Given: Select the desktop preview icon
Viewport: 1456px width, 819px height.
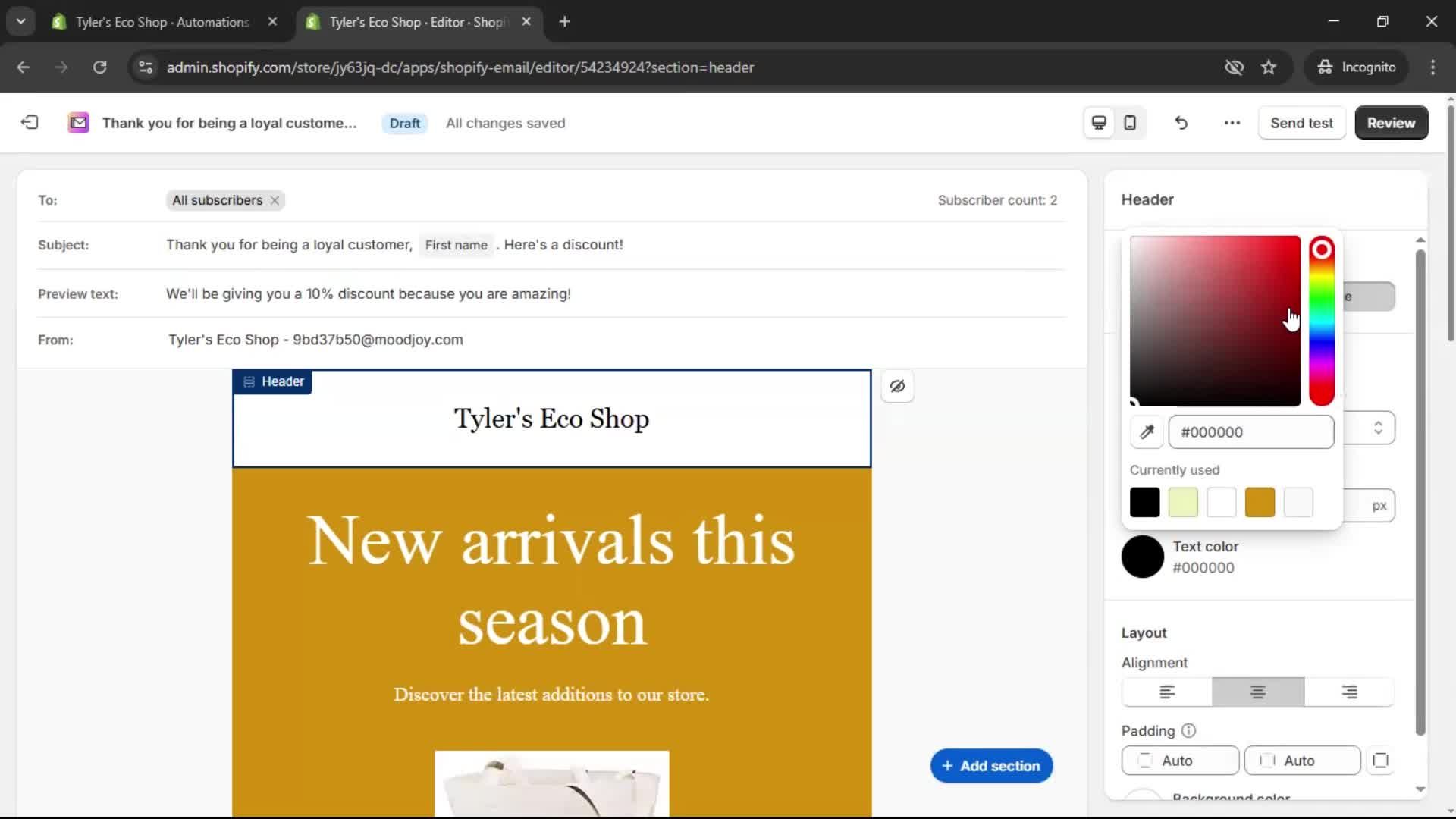Looking at the screenshot, I should pos(1099,122).
